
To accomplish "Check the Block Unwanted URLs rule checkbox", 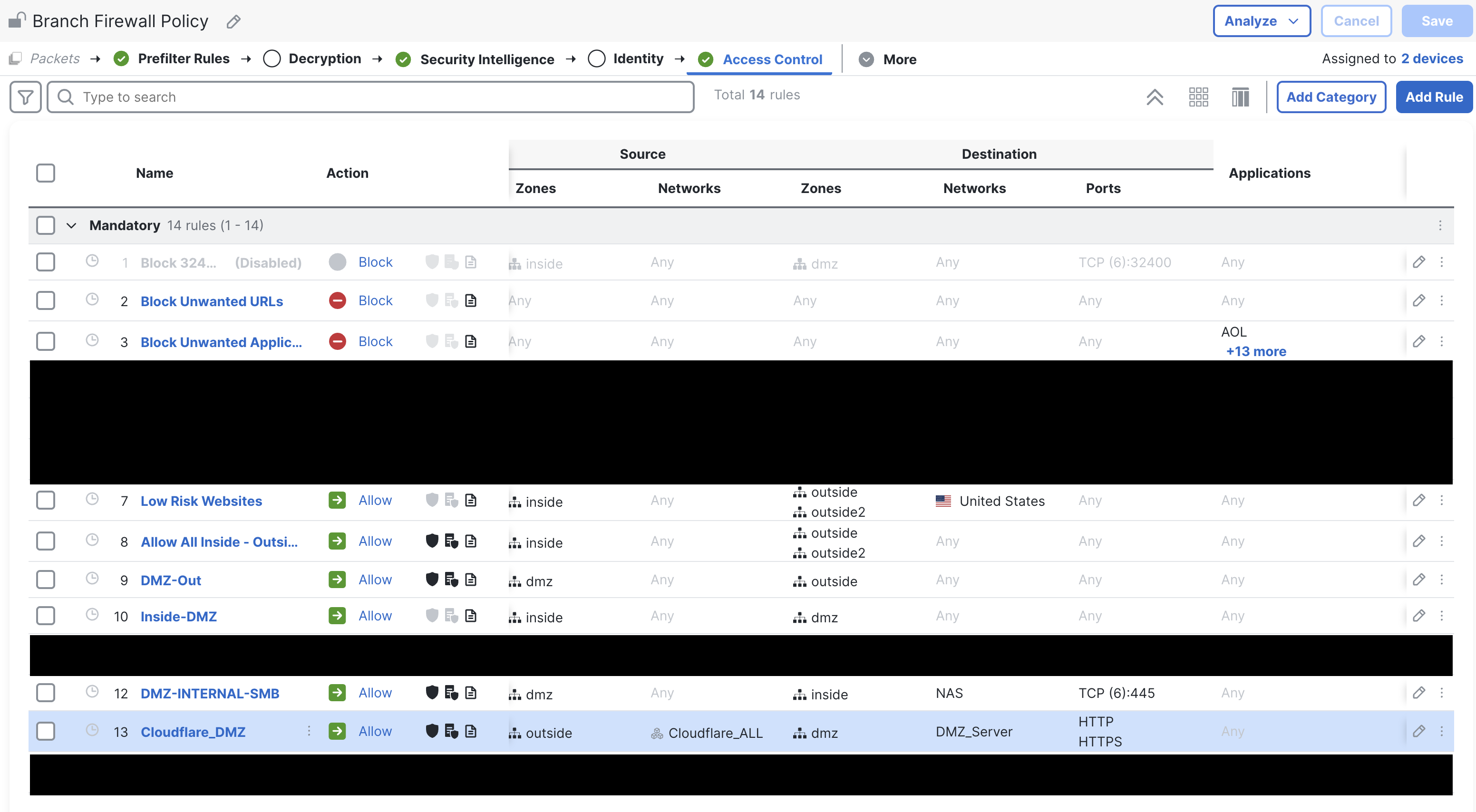I will pyautogui.click(x=45, y=300).
